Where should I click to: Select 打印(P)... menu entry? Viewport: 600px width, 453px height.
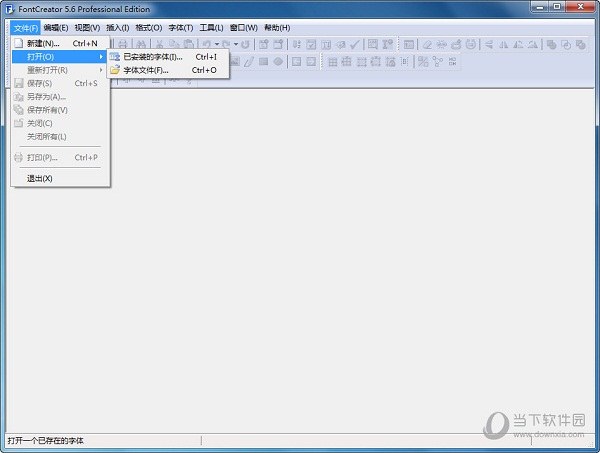(60, 157)
